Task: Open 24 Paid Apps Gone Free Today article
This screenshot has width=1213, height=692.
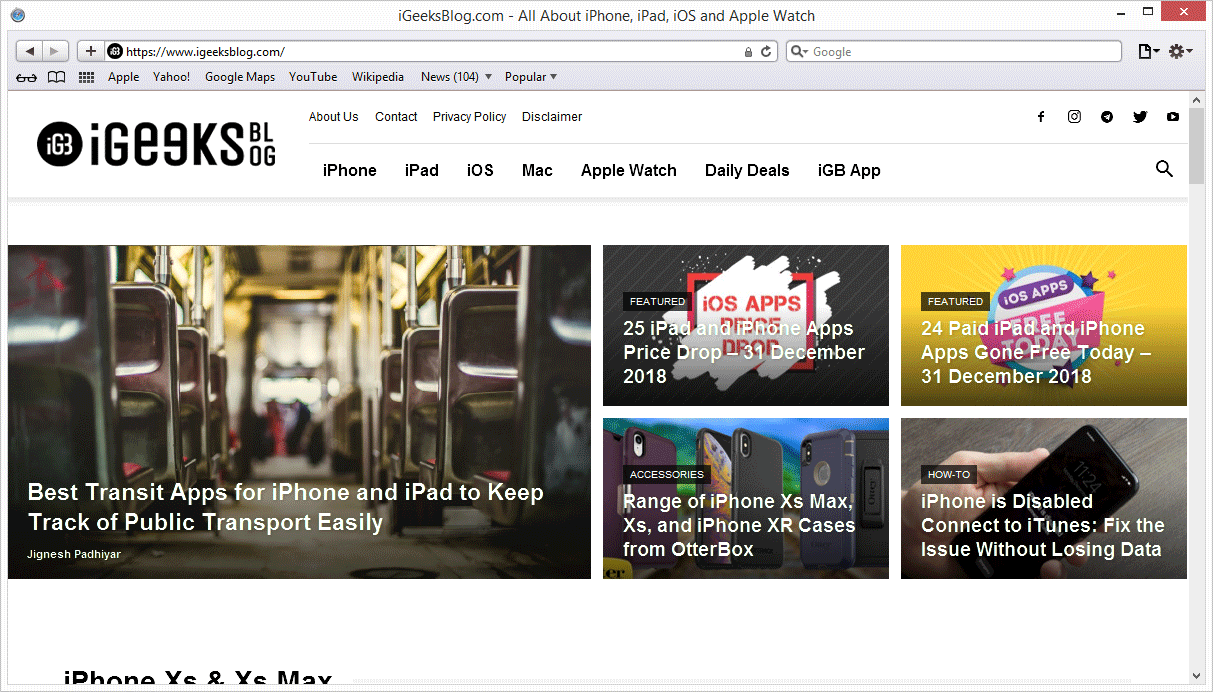Action: tap(1035, 352)
